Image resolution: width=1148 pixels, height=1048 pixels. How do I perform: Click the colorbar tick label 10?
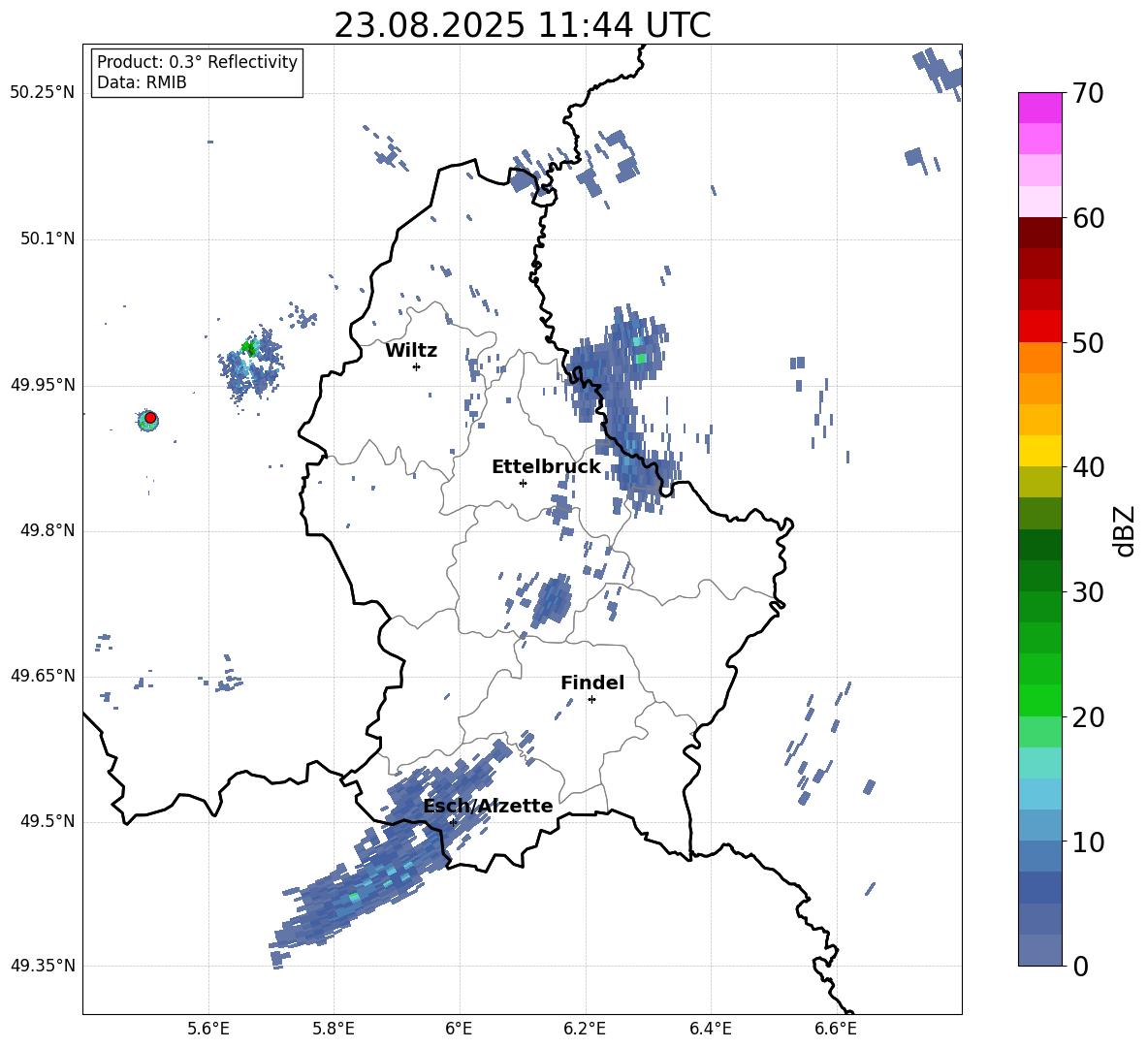point(1088,842)
